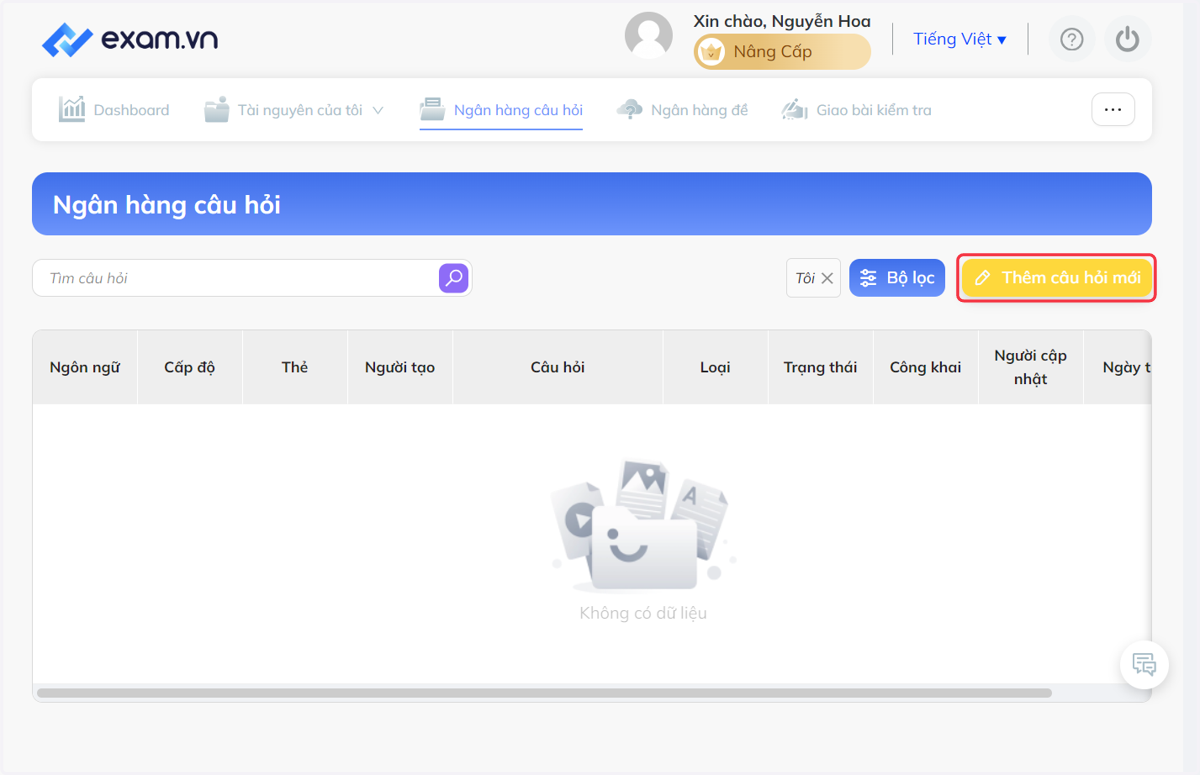
Task: Open the user avatar profile picture
Action: (649, 36)
